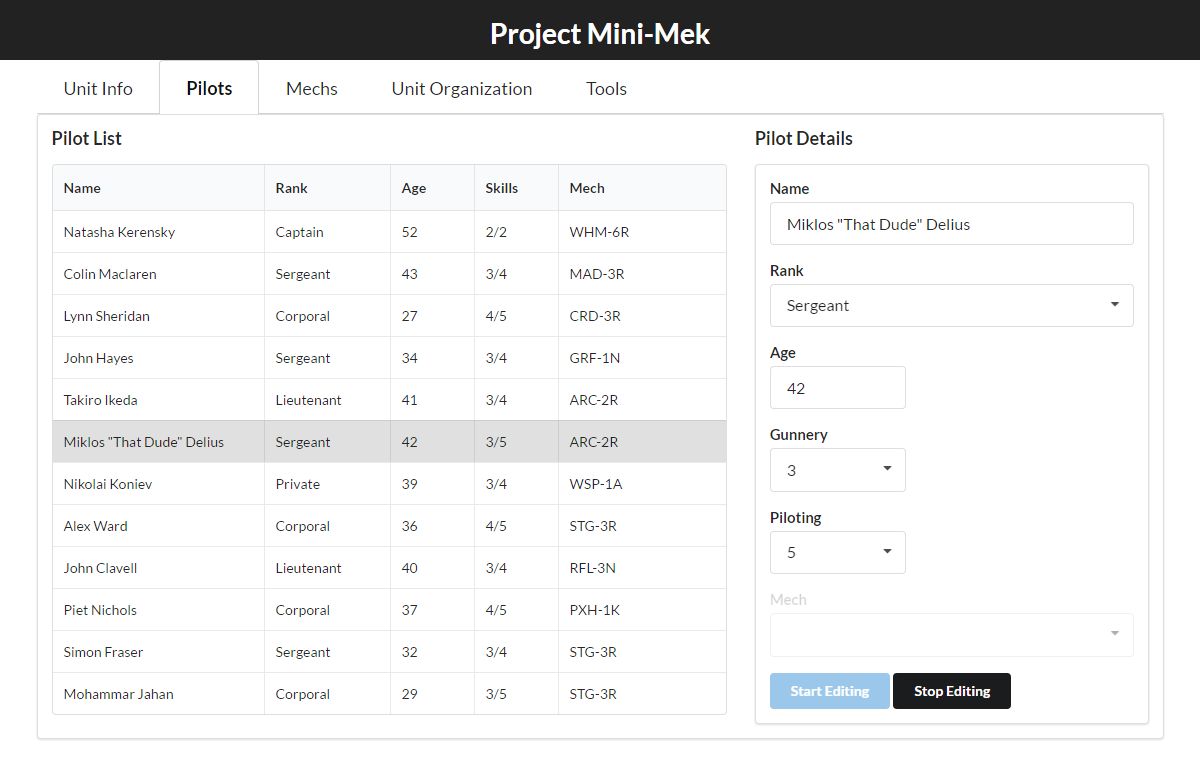The height and width of the screenshot is (760, 1200).
Task: Click the Pilot Details heading
Action: point(804,138)
